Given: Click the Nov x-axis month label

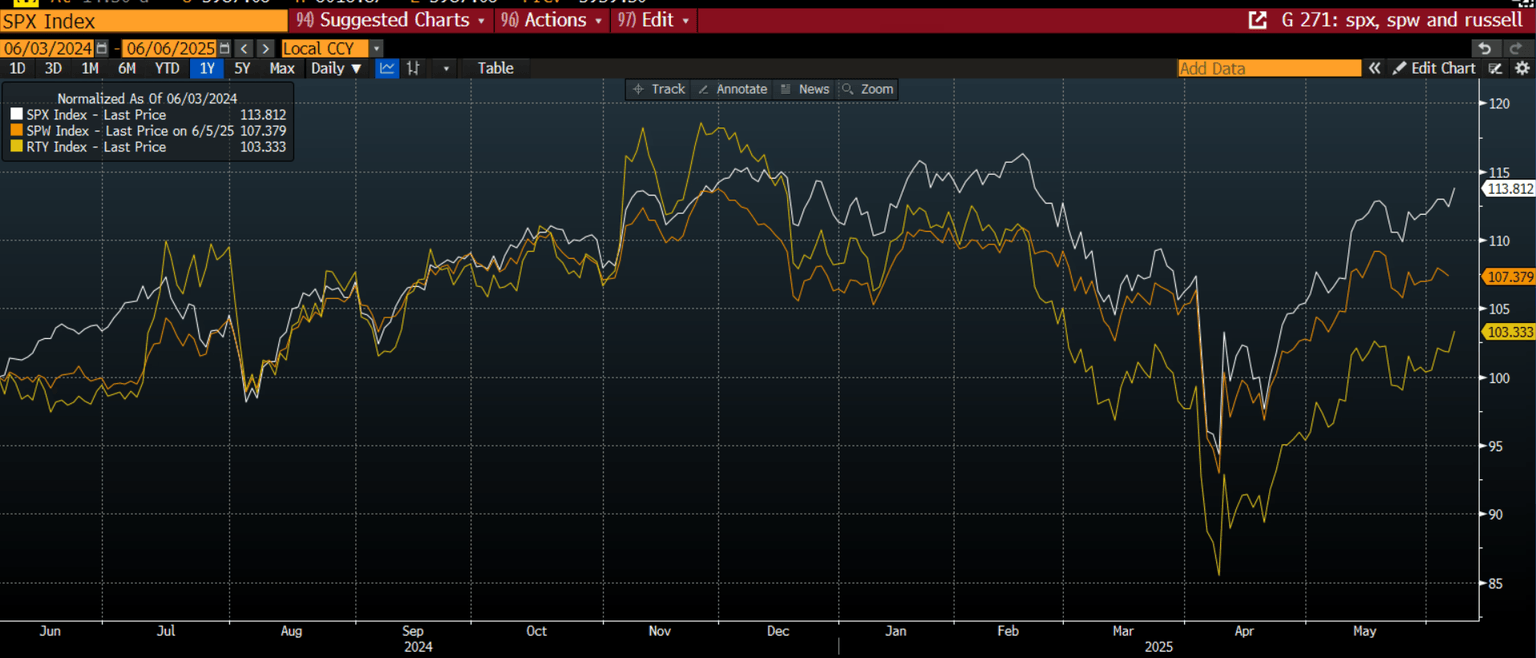Looking at the screenshot, I should coord(660,631).
